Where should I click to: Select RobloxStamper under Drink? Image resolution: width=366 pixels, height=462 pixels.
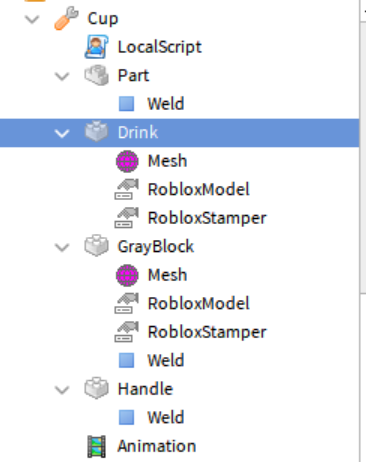pos(207,218)
